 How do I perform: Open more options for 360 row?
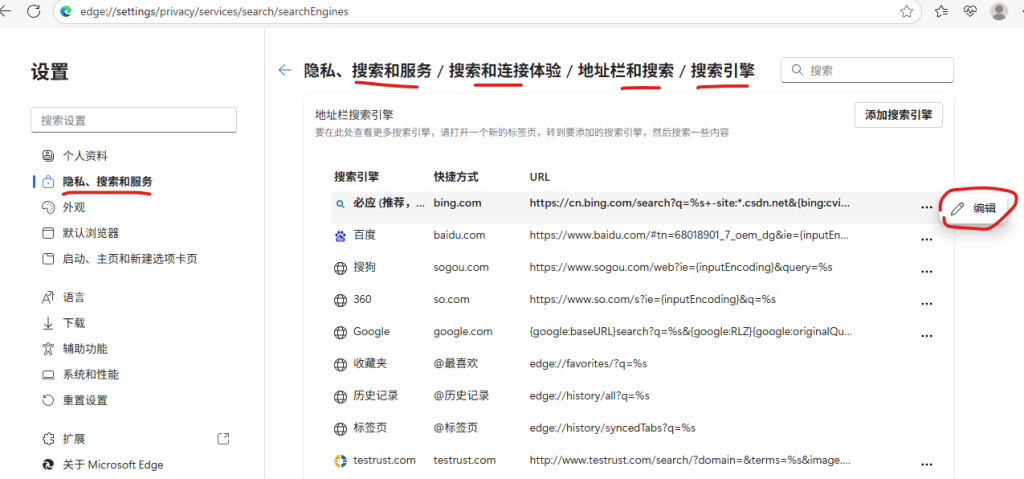pos(926,303)
